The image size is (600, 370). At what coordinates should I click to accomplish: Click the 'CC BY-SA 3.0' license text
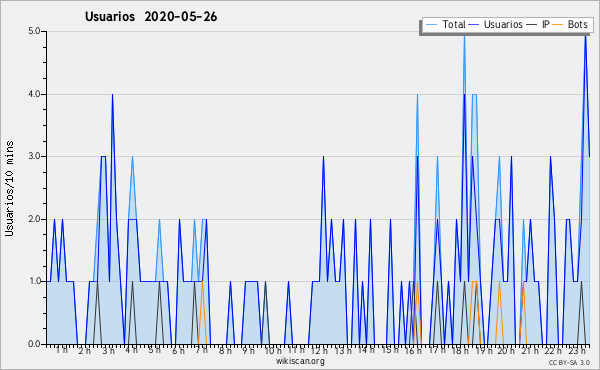(569, 363)
